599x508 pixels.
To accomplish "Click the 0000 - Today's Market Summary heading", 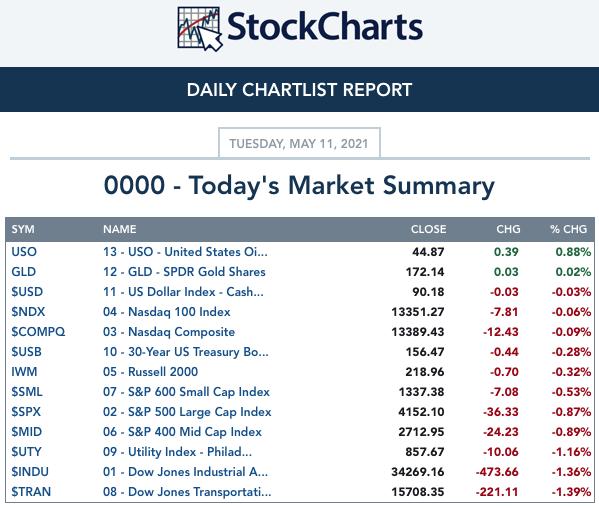I will click(x=299, y=186).
